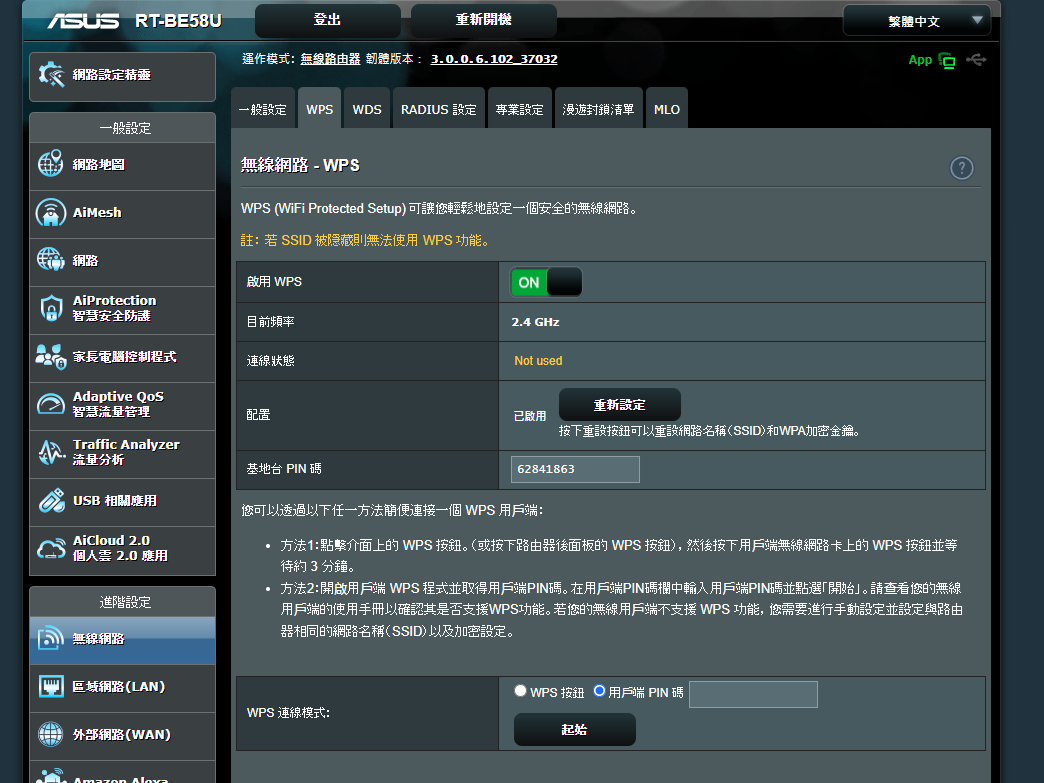Click the AiMesh icon in sidebar
1044x783 pixels.
(x=51, y=212)
